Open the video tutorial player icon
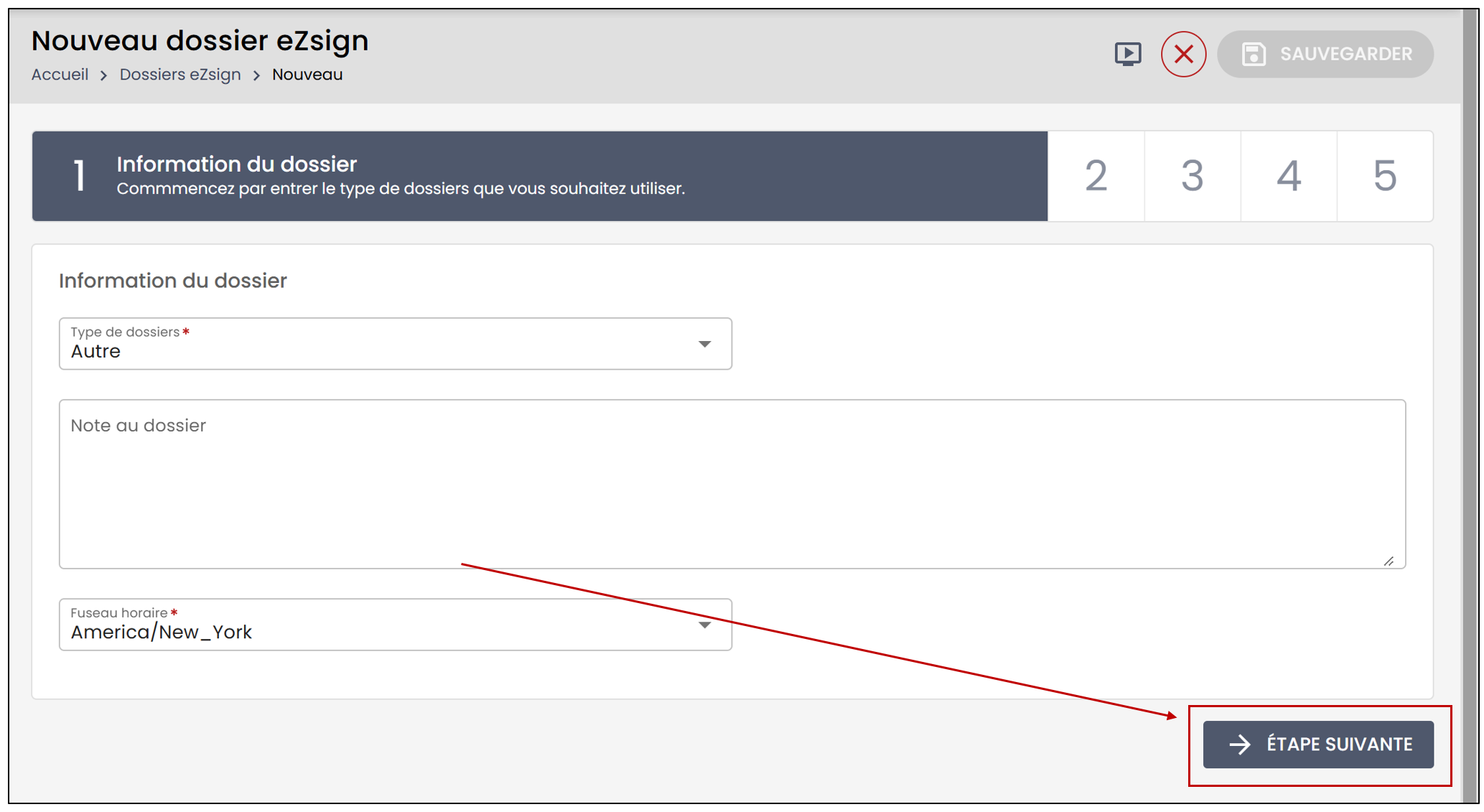Viewport: 1484px width, 812px height. point(1127,54)
